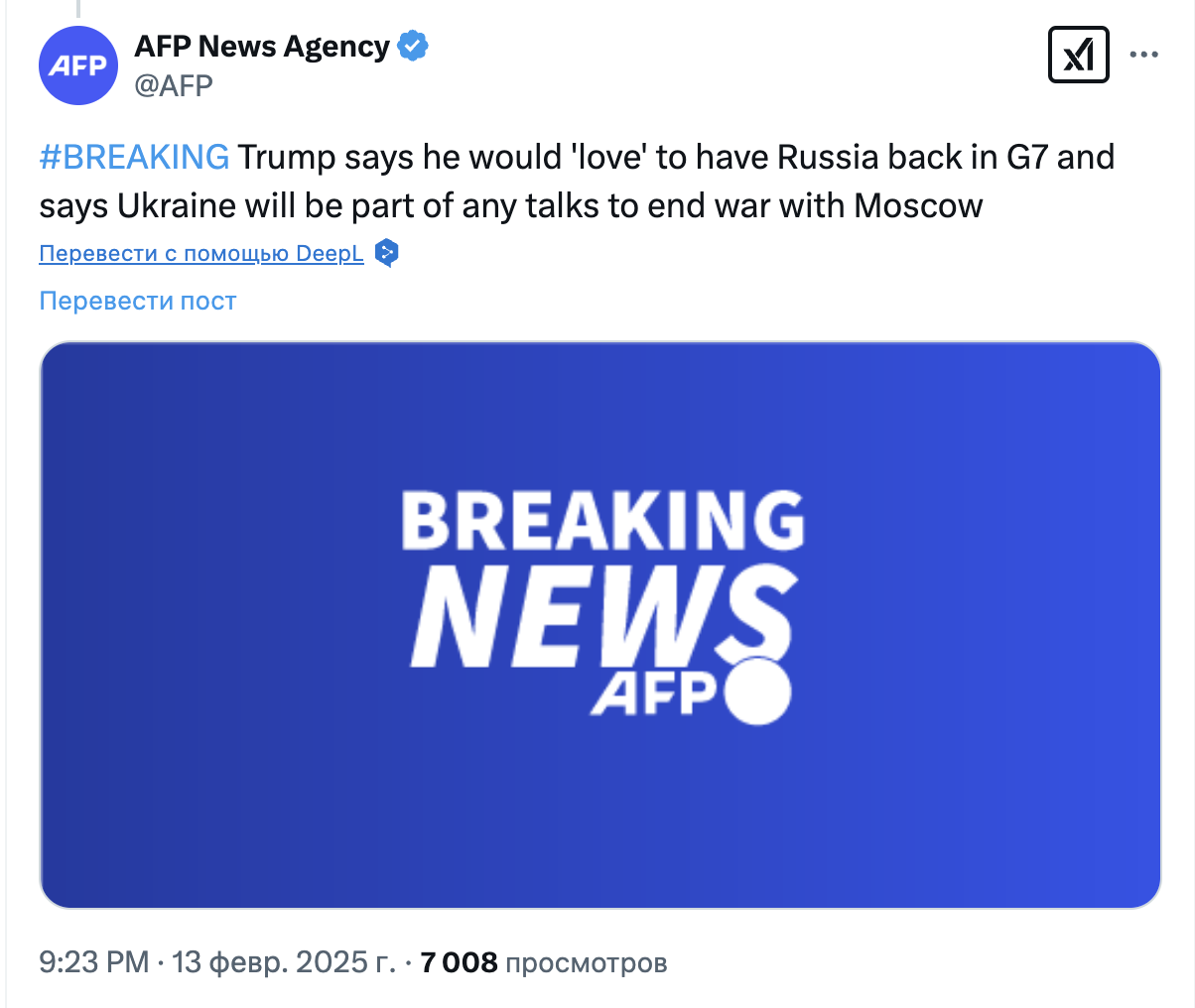Screen dimensions: 1195x1008
Task: Click the blue verified checkmark badge
Action: (412, 46)
